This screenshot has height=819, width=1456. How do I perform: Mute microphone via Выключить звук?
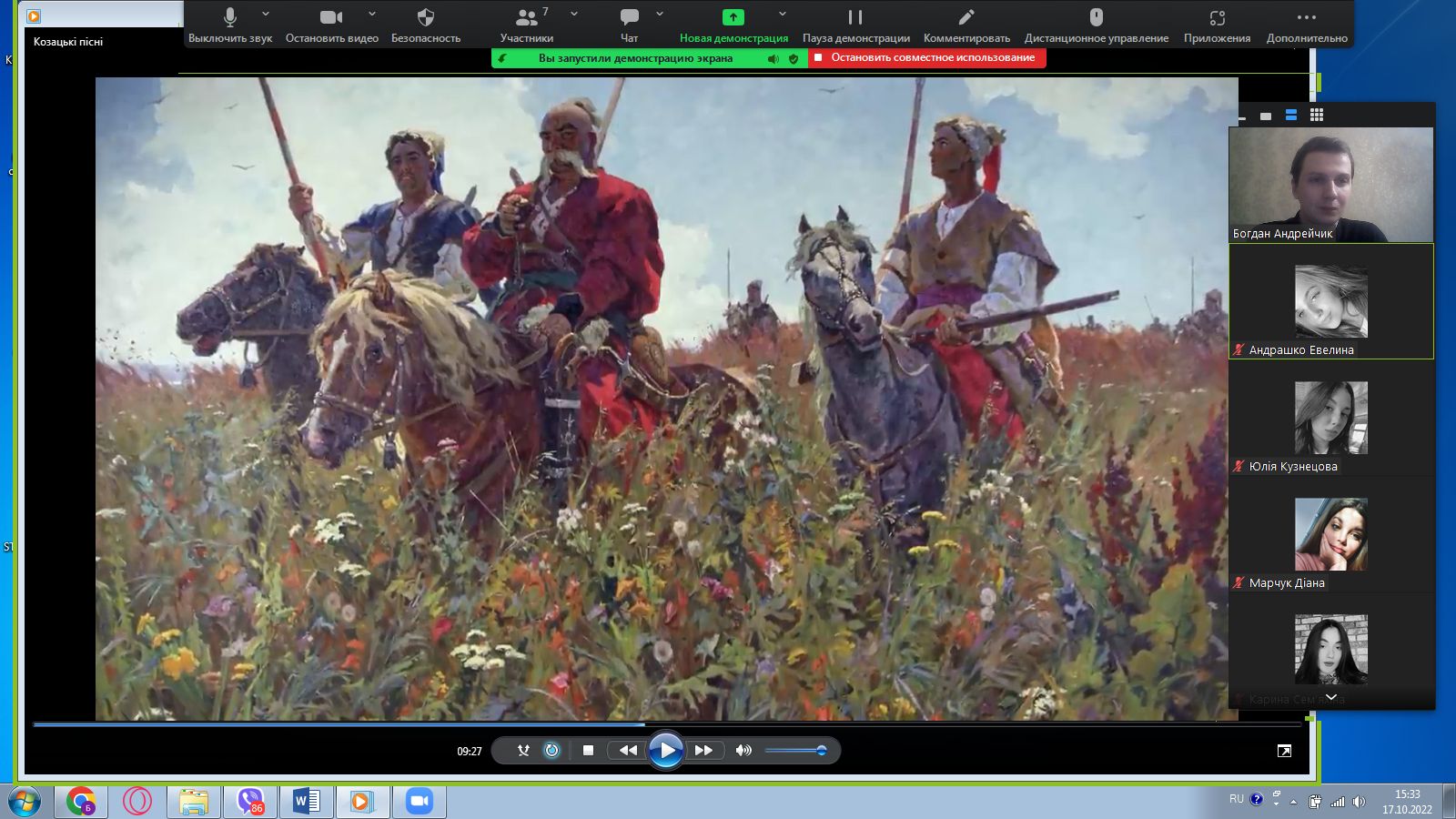coord(230,25)
